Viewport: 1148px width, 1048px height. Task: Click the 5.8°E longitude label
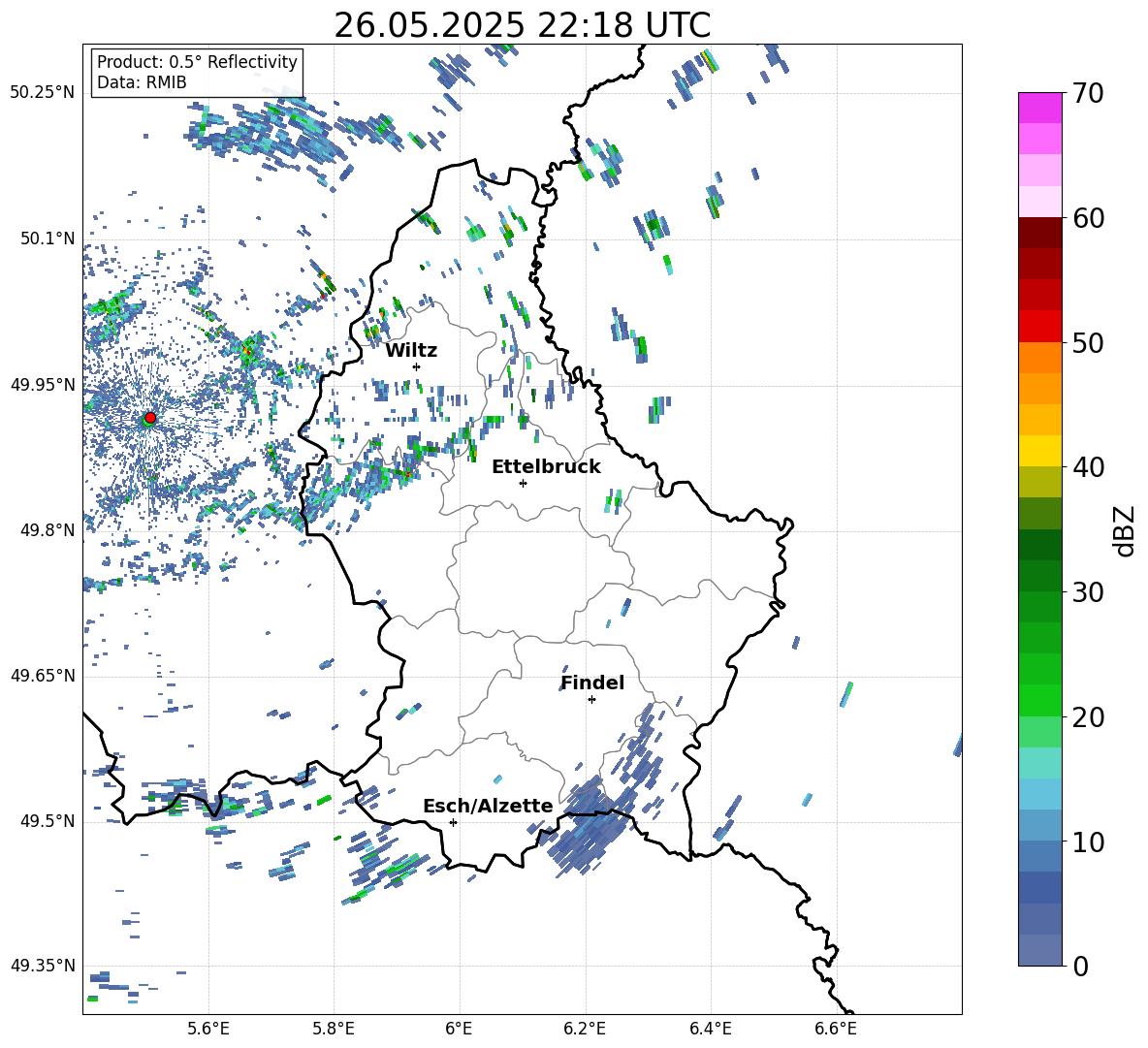(334, 1029)
